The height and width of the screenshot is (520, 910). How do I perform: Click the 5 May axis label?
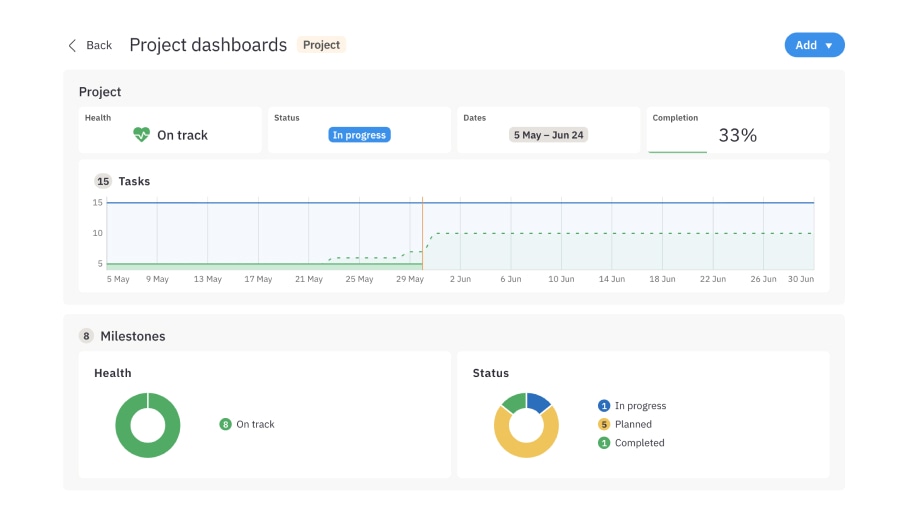(x=118, y=279)
